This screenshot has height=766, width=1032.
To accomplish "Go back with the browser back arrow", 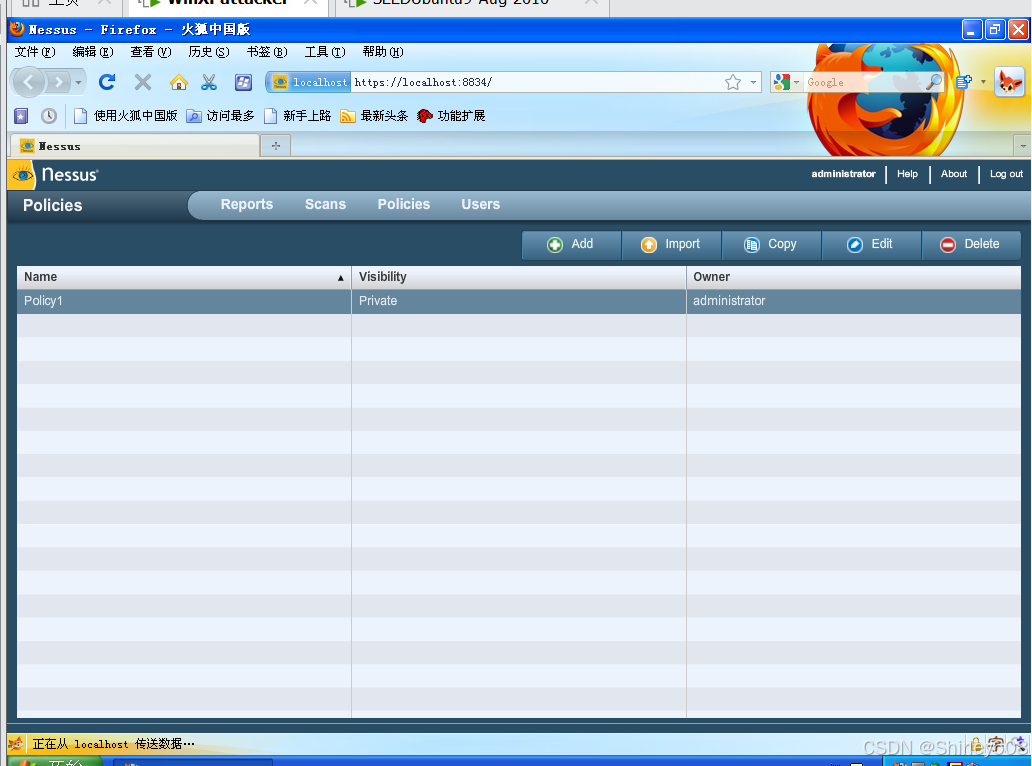I will 29,82.
